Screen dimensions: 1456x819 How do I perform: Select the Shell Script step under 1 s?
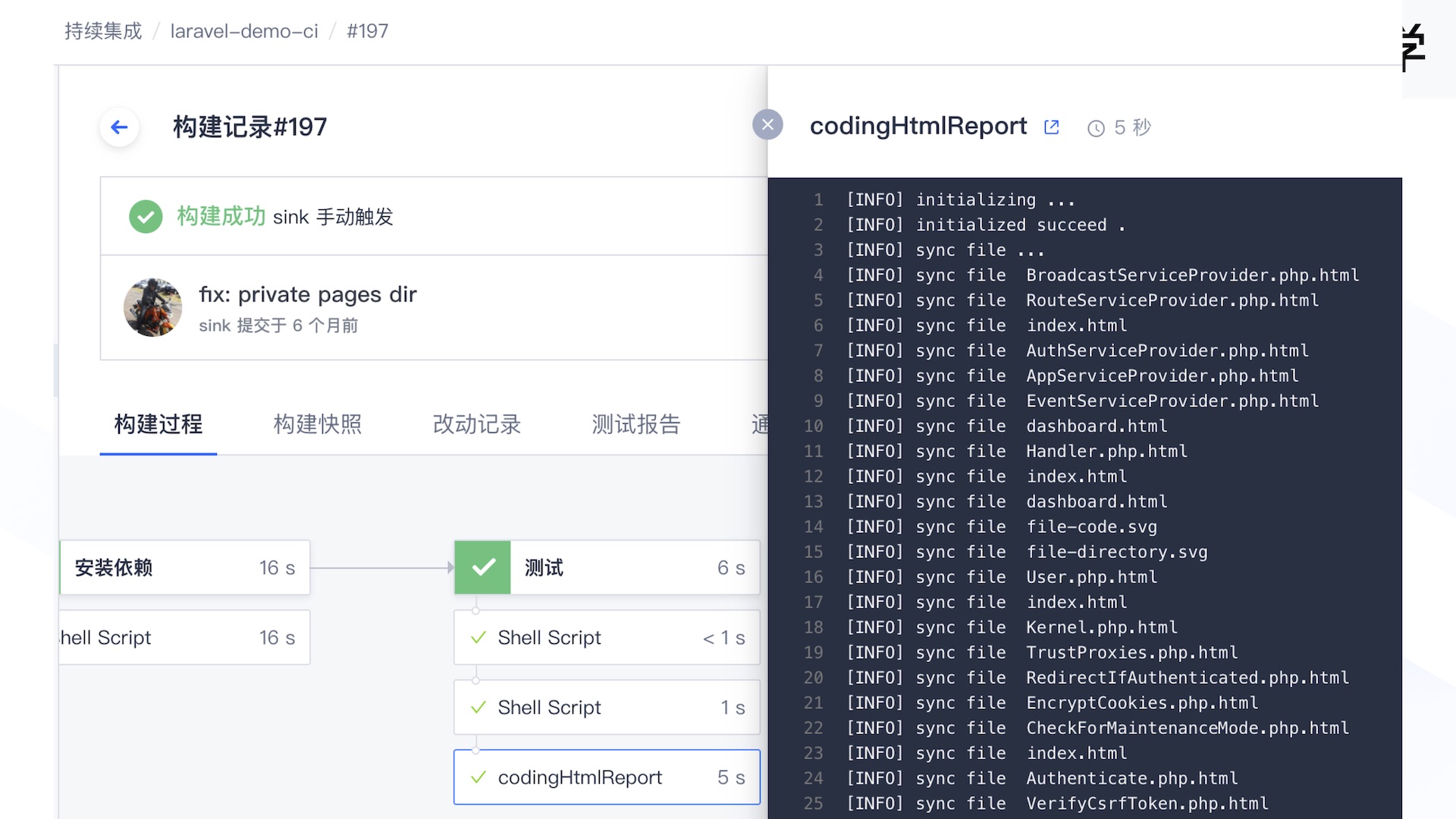pos(607,638)
